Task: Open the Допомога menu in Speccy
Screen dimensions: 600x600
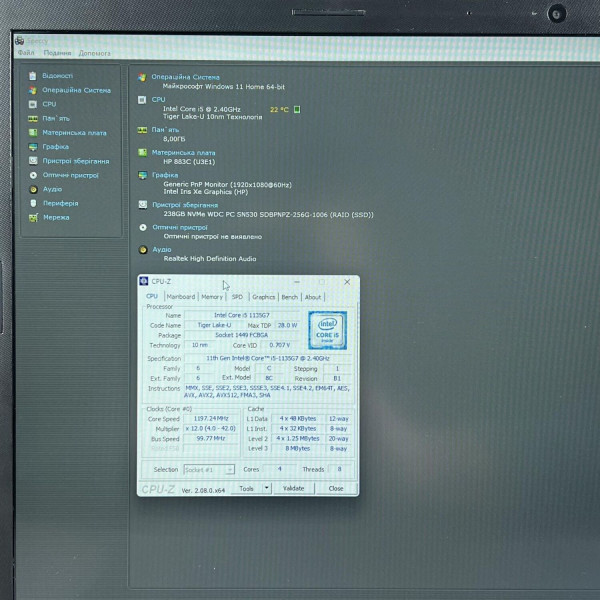Action: [95, 53]
